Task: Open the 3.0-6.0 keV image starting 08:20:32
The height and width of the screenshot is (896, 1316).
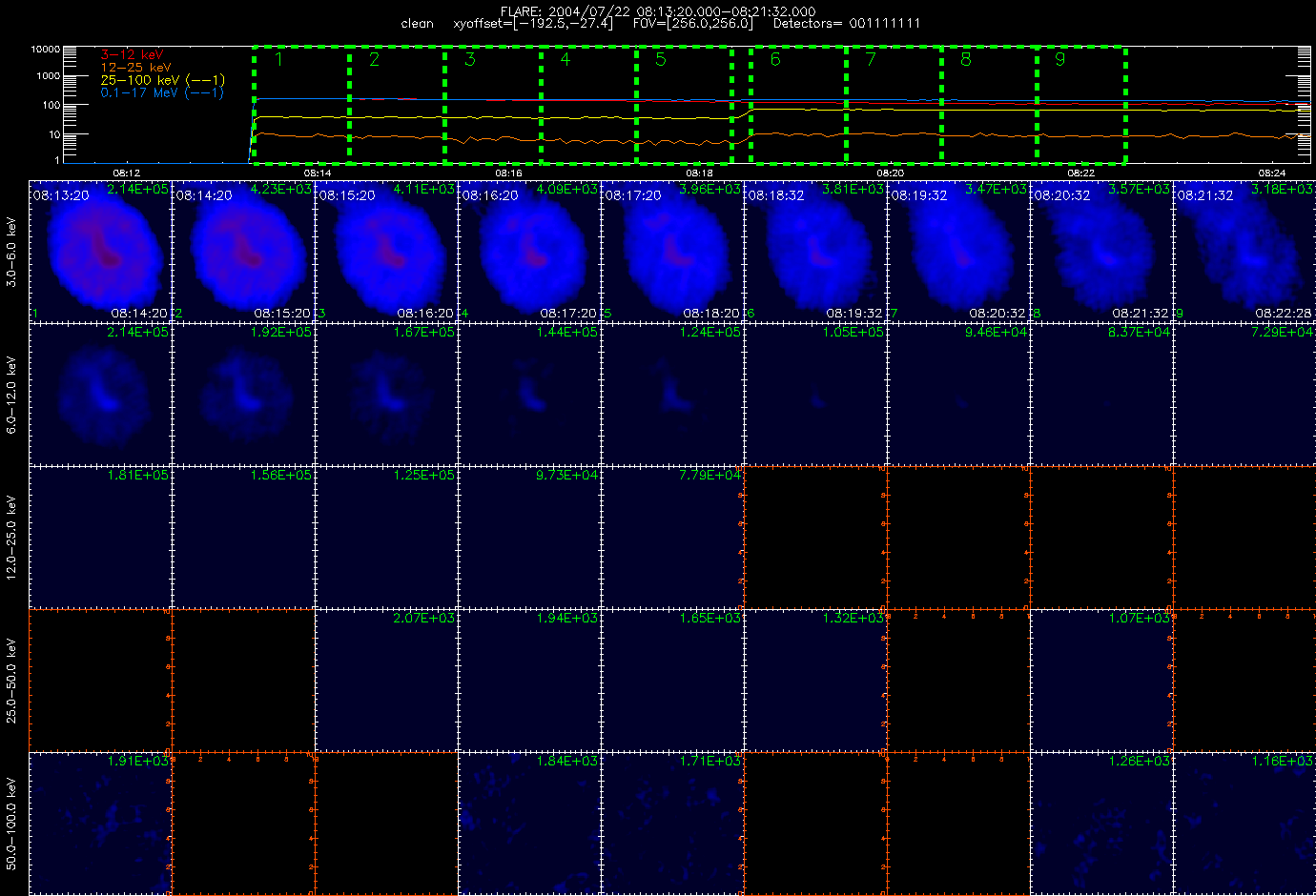Action: pyautogui.click(x=1101, y=252)
